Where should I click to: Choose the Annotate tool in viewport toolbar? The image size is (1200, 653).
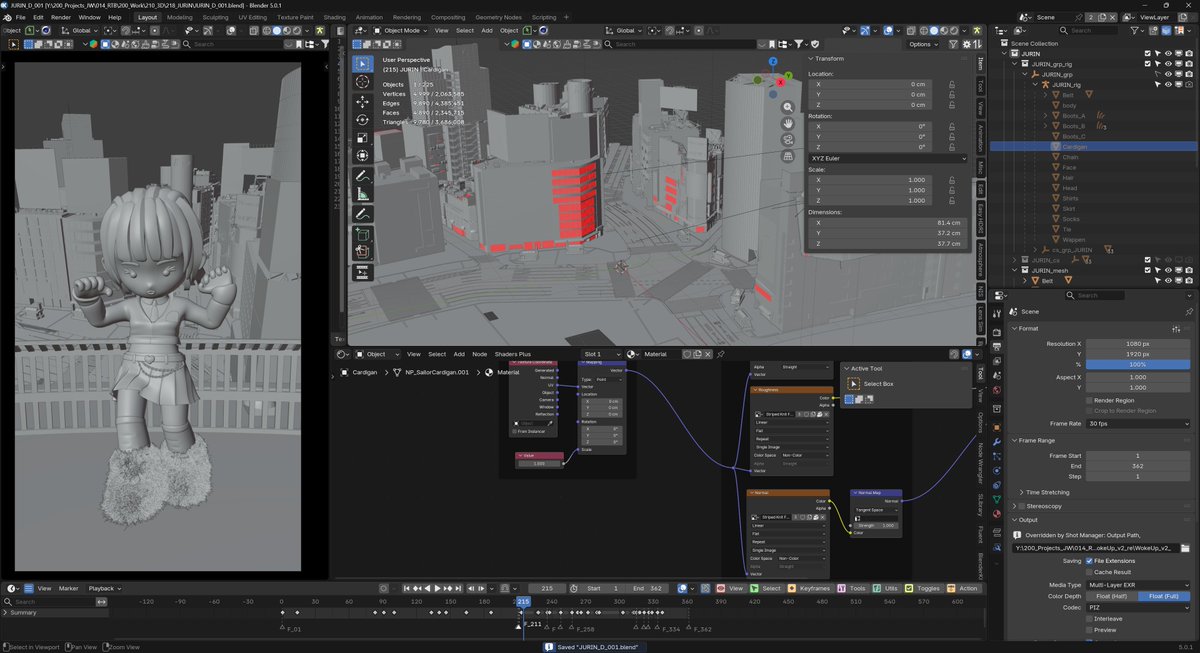pyautogui.click(x=363, y=176)
